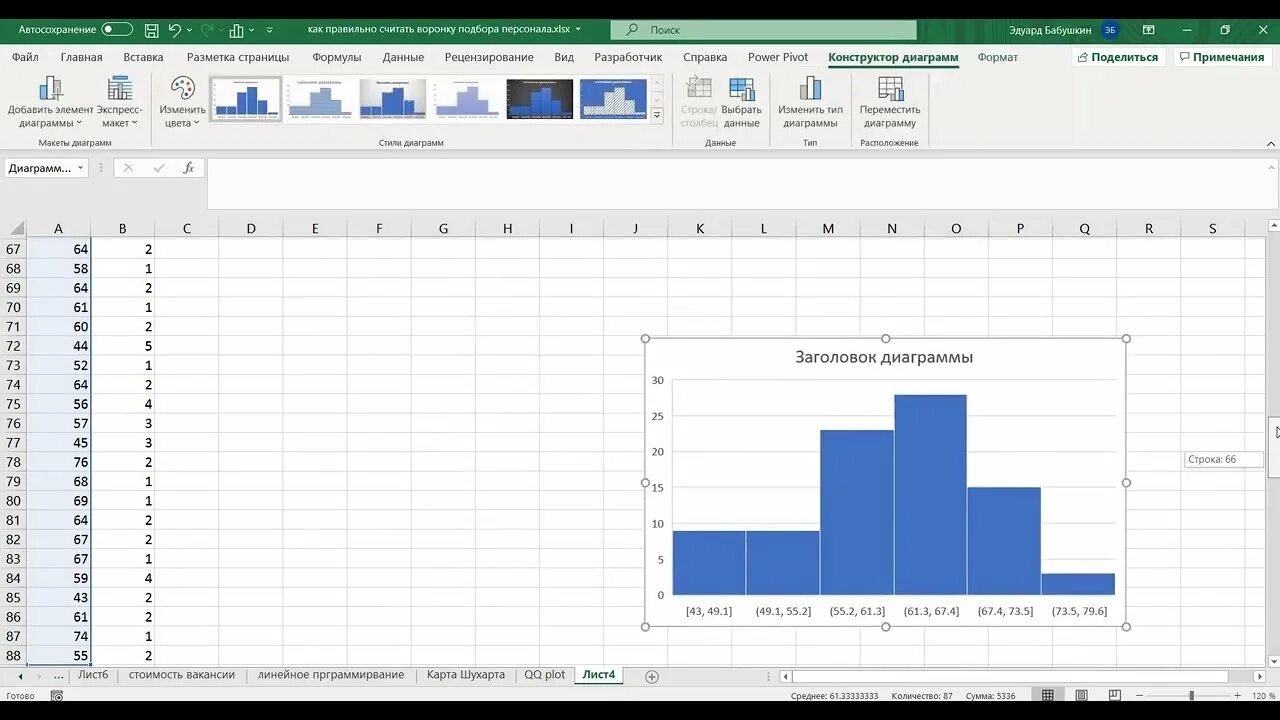Select the blue patterned chart style
The width and height of the screenshot is (1280, 720).
click(613, 99)
